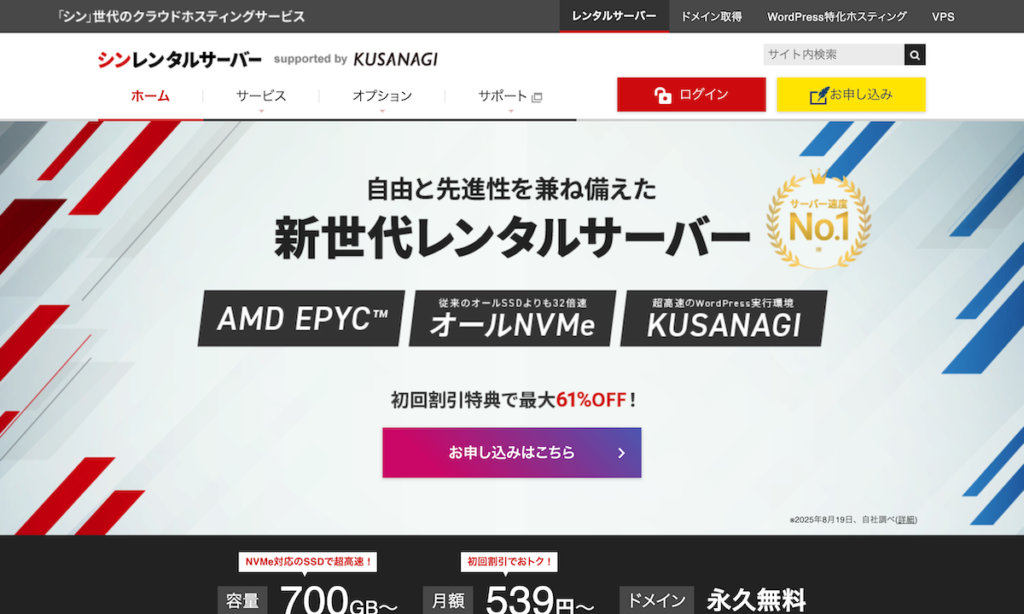Click the AMD EPYC feature banner

click(301, 319)
